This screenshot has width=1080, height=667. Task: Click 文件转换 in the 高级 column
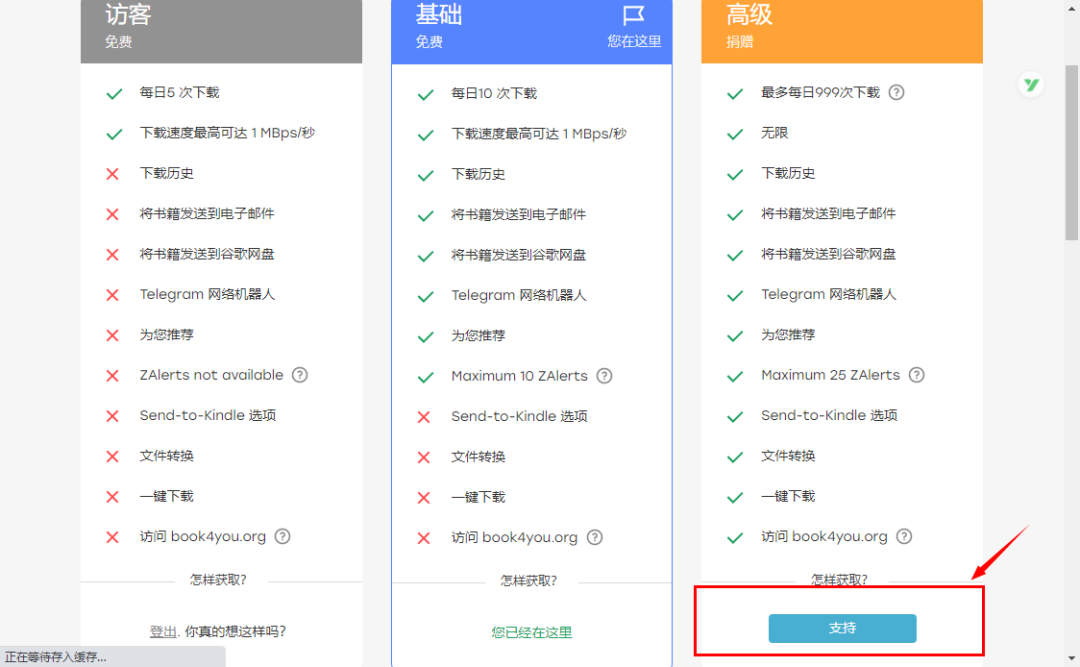[788, 455]
